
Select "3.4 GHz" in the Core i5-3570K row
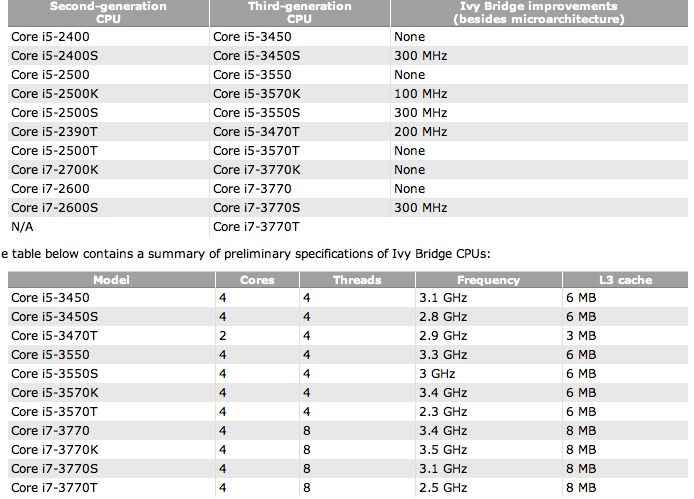[x=443, y=393]
